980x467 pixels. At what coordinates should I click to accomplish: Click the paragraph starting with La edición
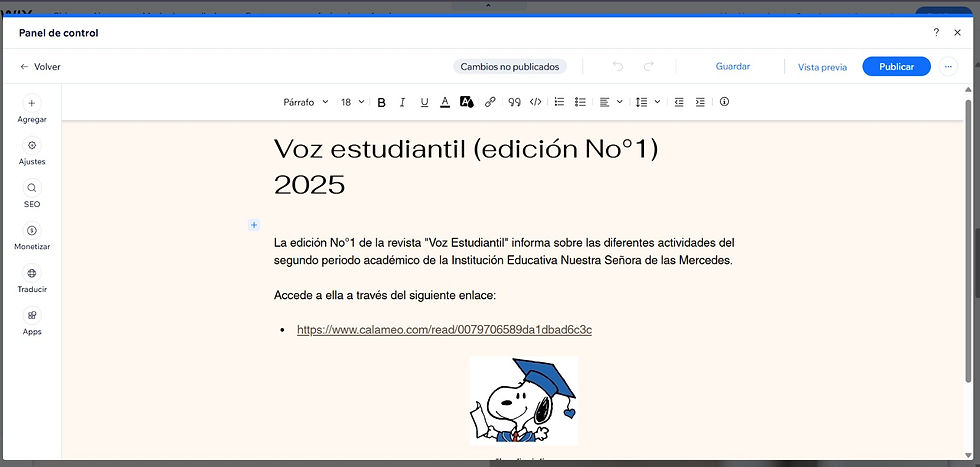[x=504, y=251]
